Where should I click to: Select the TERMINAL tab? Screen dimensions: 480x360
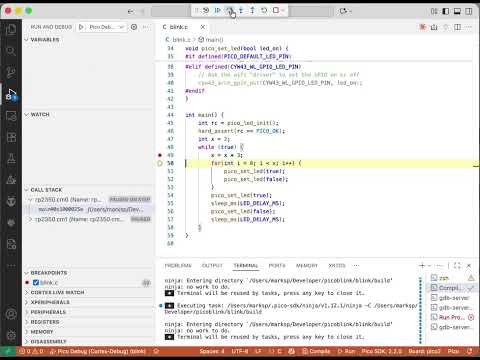pos(246,266)
